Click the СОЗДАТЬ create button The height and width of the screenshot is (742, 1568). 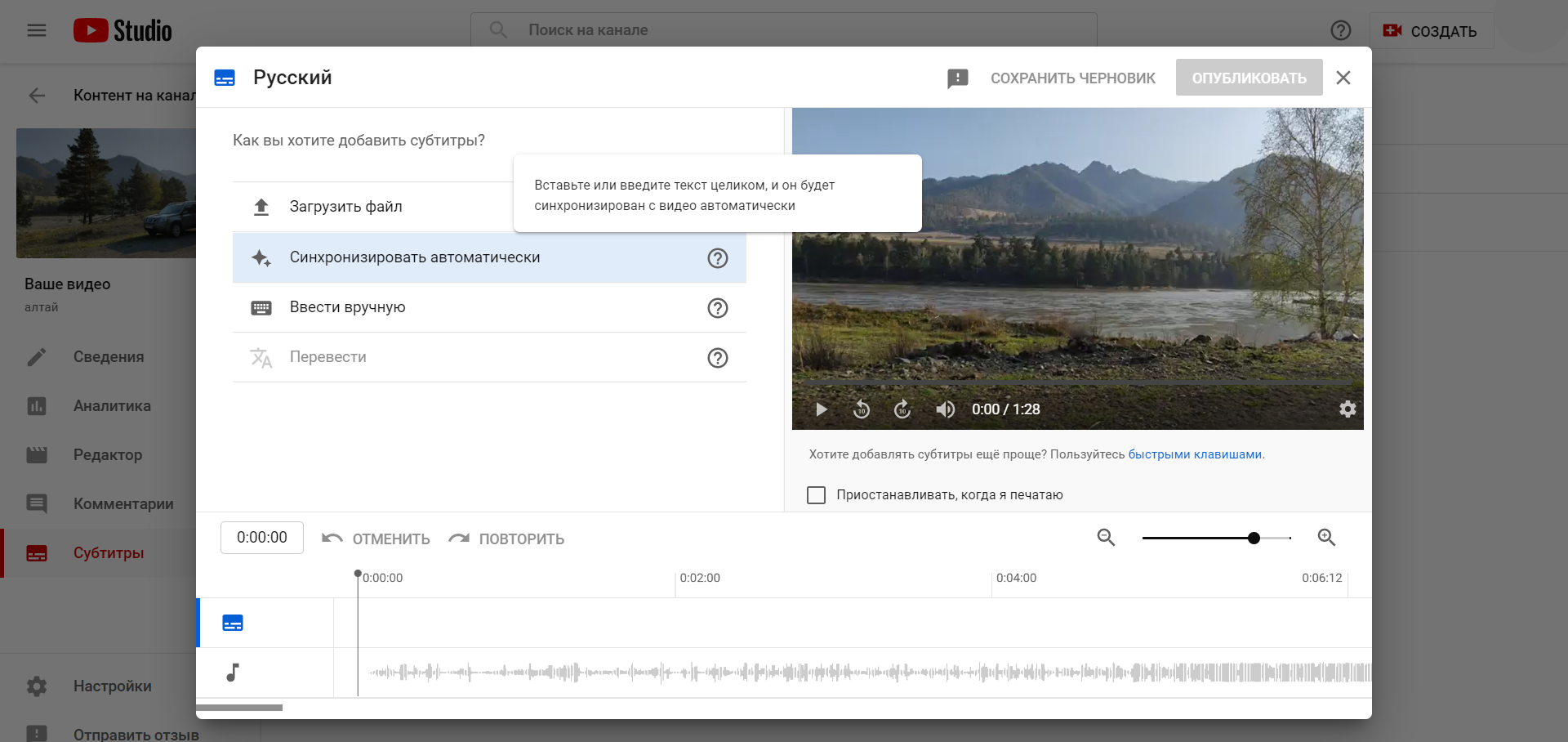pos(1431,31)
